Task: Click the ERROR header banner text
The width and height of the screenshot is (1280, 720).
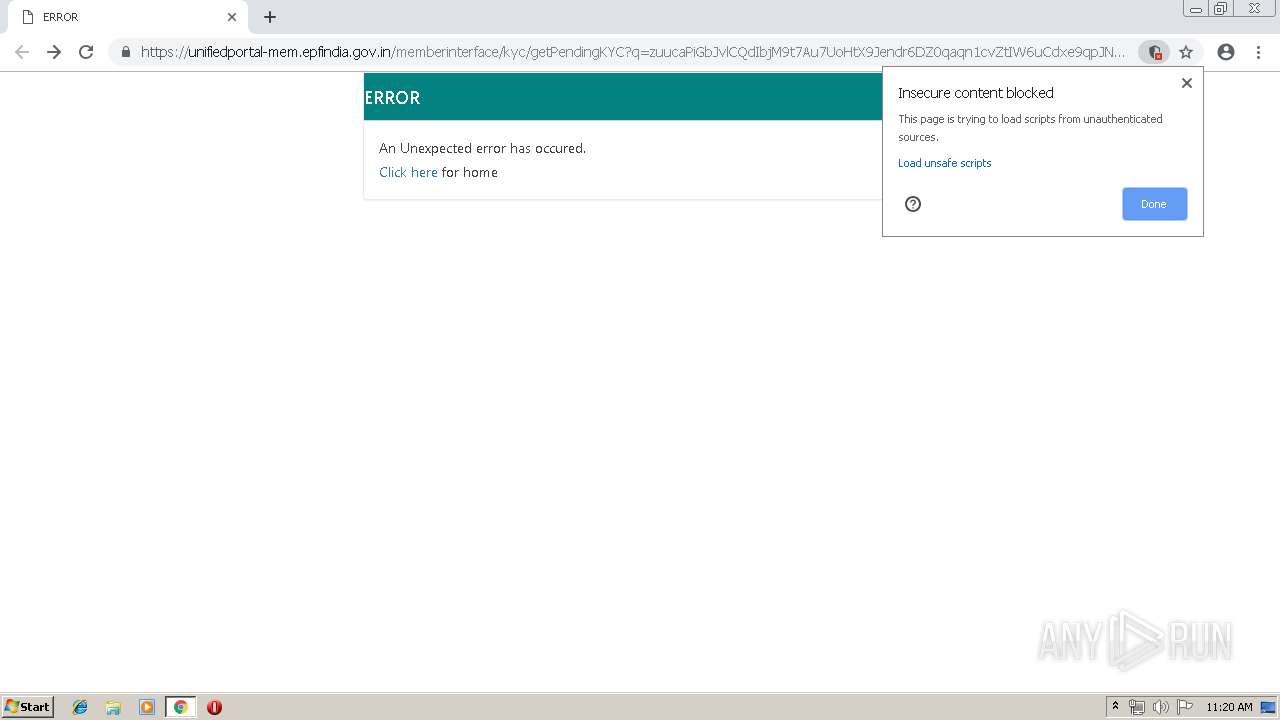Action: tap(392, 98)
